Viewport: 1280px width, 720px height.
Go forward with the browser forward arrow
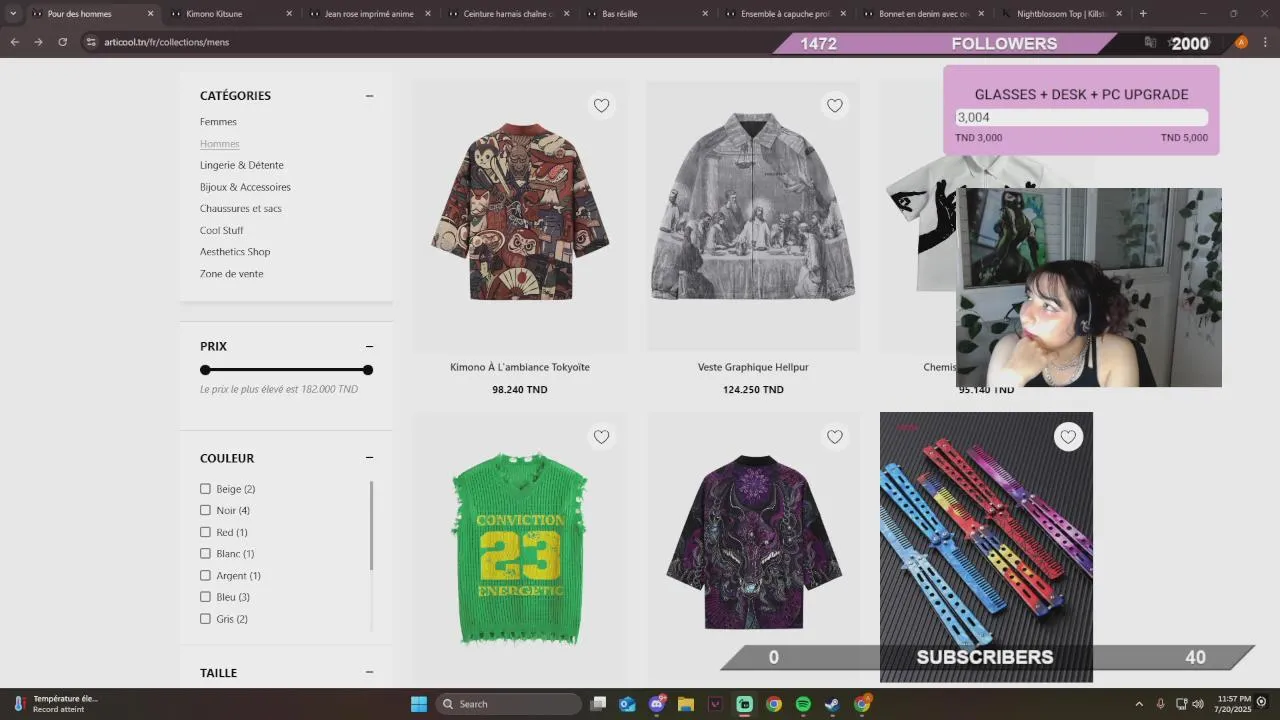tap(38, 42)
